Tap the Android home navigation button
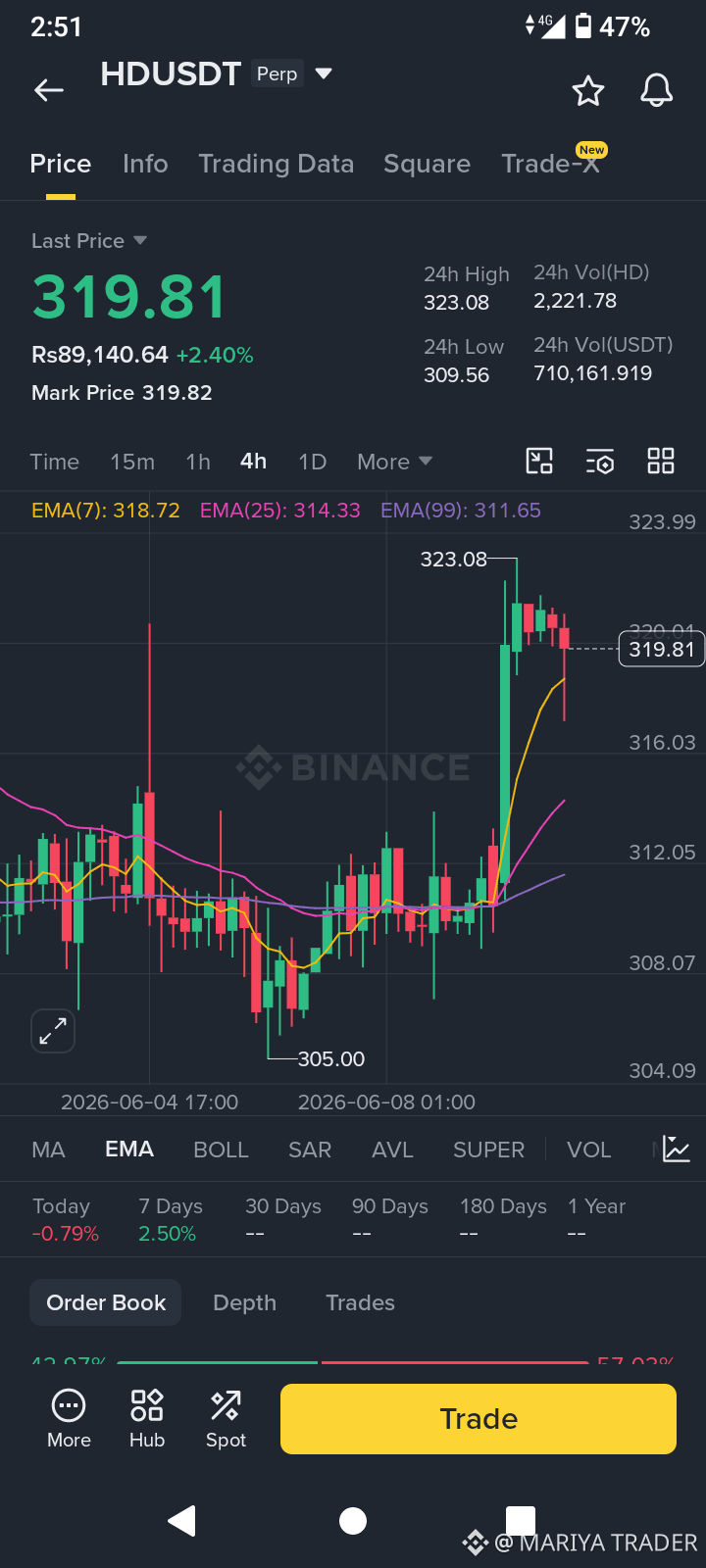Screen dimensions: 706x1568 [x=353, y=1521]
